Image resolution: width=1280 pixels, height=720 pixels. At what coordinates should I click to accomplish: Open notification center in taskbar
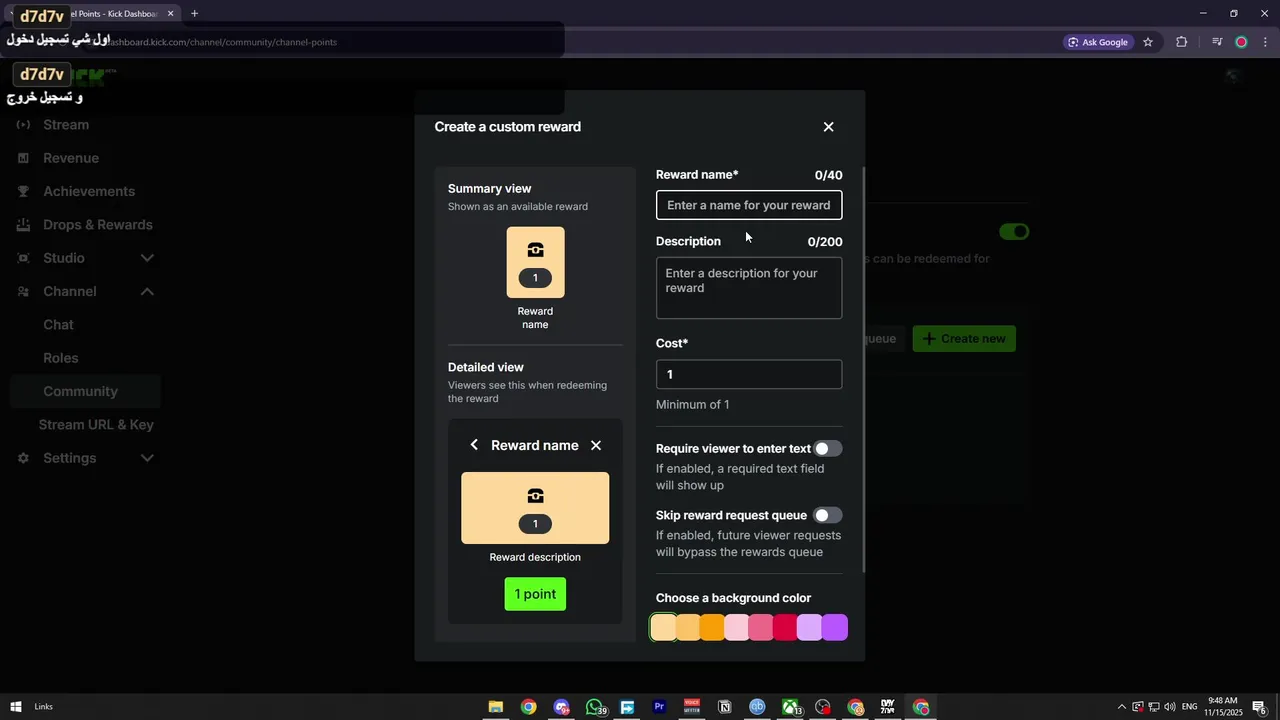coord(1260,707)
